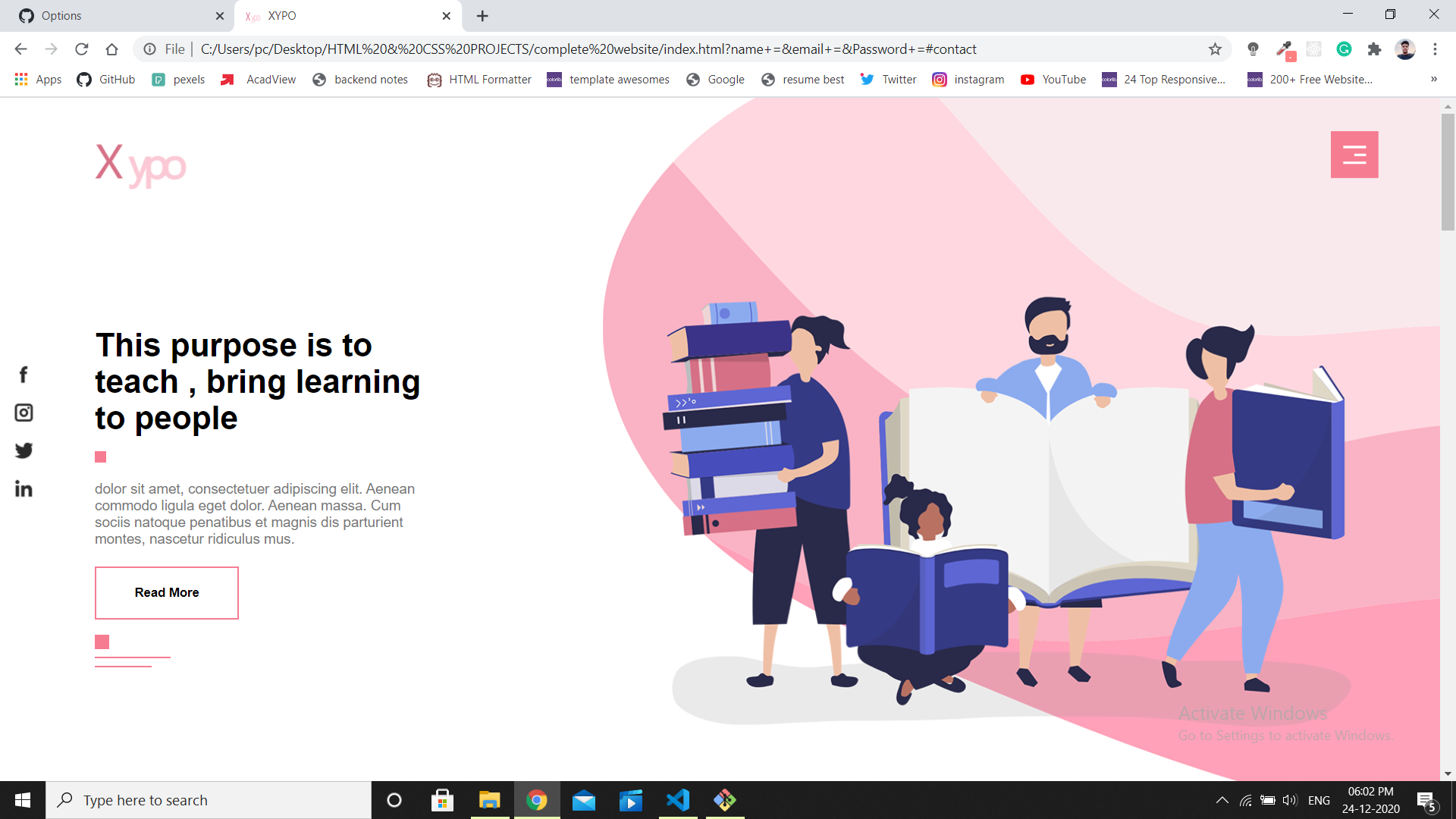Click the small pink square below Read More
This screenshot has width=1456, height=819.
tap(102, 642)
